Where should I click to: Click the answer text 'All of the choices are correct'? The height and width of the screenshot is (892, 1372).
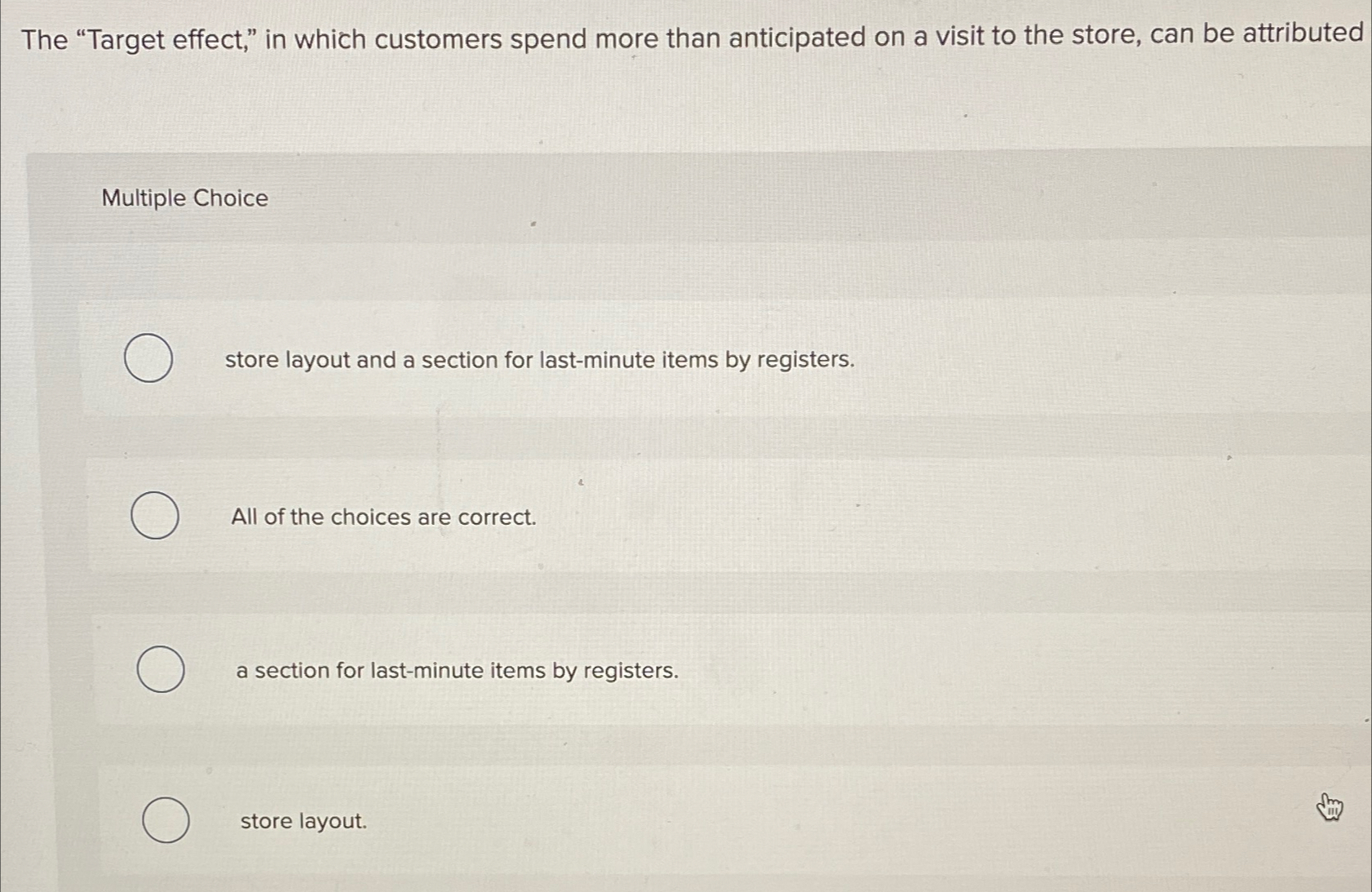coord(383,517)
